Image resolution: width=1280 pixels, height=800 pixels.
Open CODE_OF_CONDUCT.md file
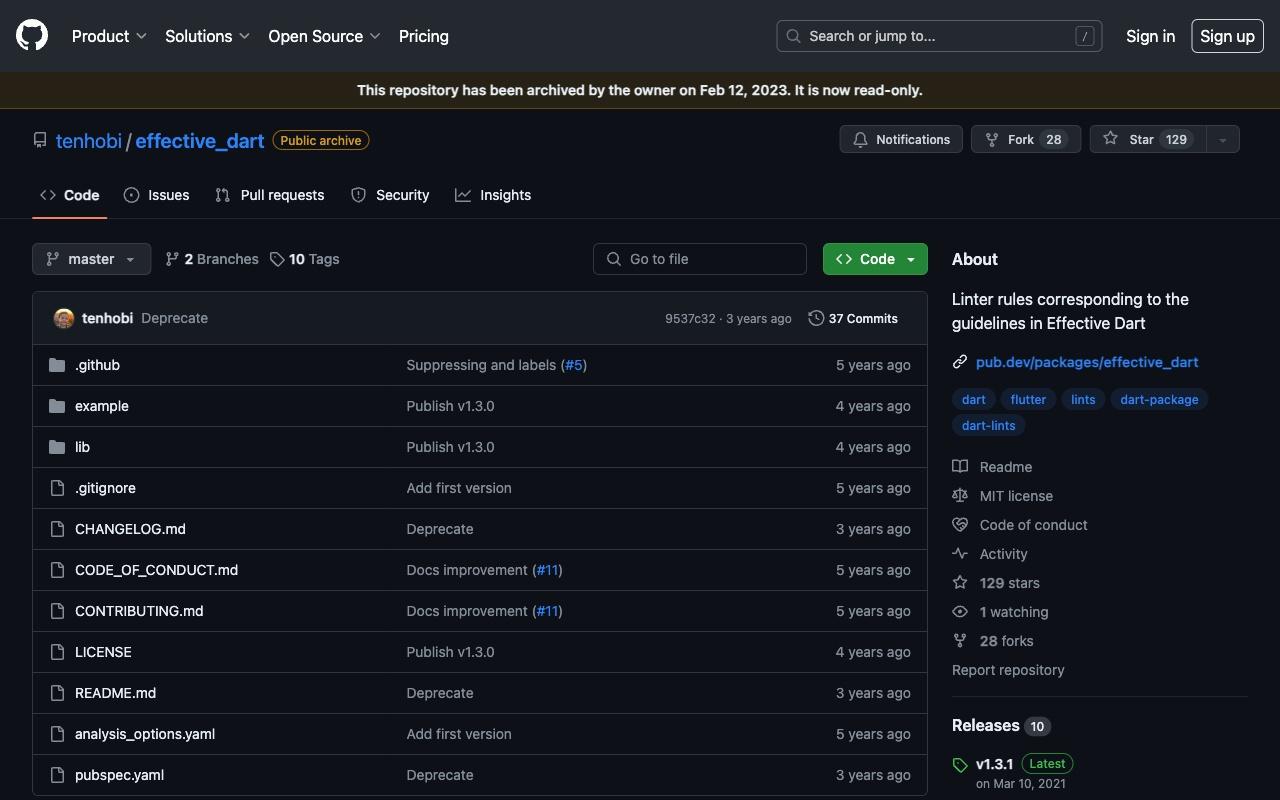(156, 570)
